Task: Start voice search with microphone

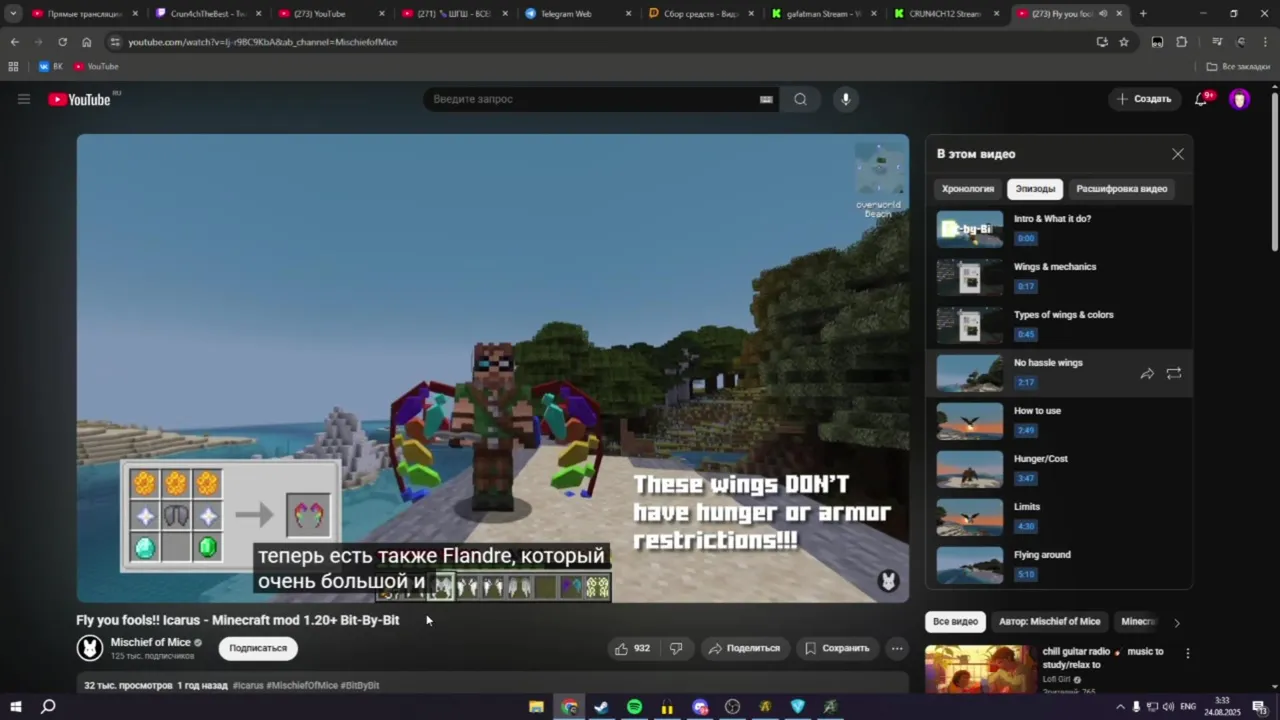Action: click(x=846, y=99)
